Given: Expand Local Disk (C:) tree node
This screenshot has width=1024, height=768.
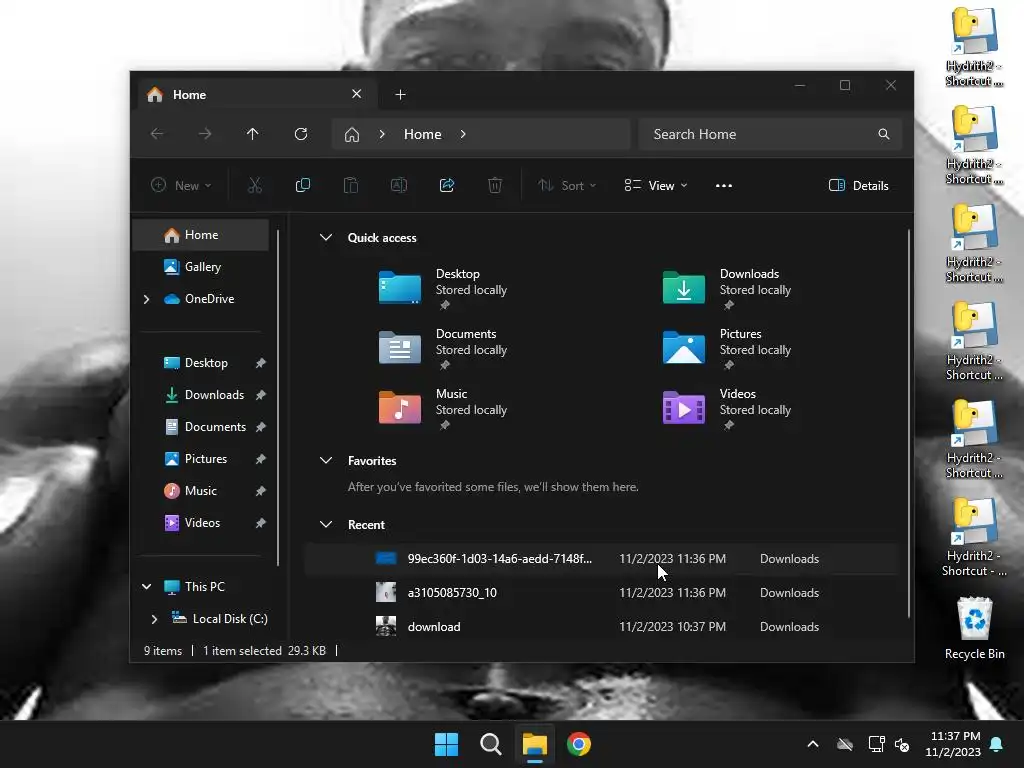Looking at the screenshot, I should [154, 618].
